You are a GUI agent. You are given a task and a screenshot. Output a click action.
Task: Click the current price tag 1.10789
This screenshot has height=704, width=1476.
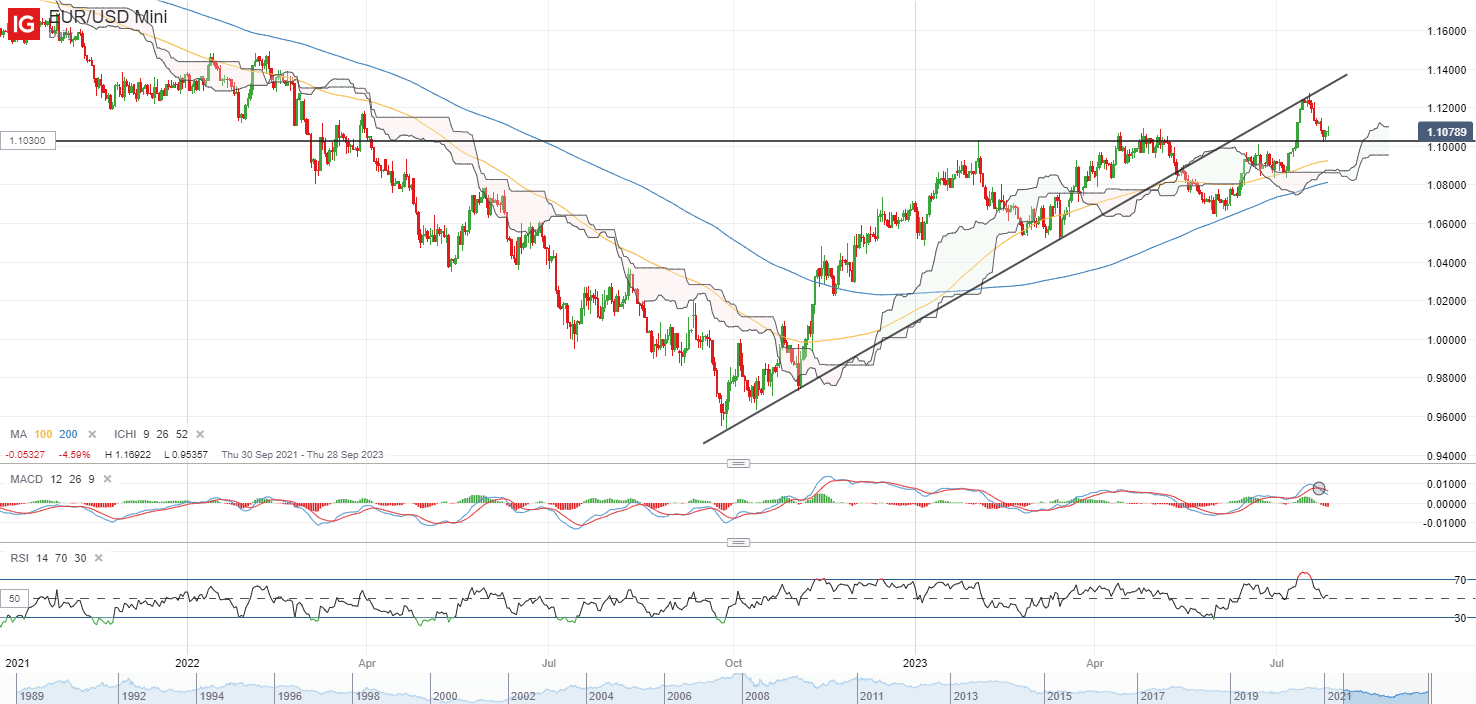[x=1445, y=131]
